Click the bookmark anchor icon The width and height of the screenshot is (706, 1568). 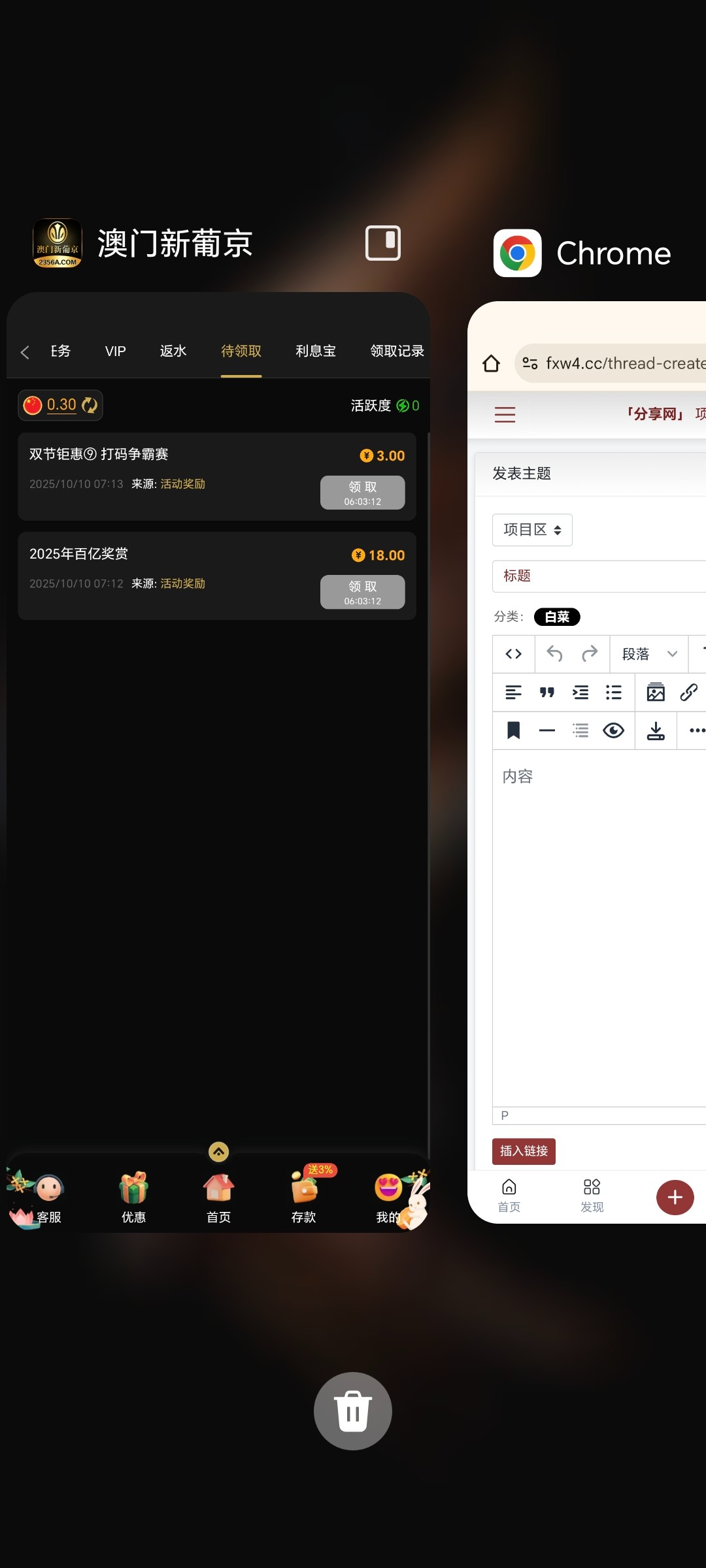pyautogui.click(x=514, y=730)
